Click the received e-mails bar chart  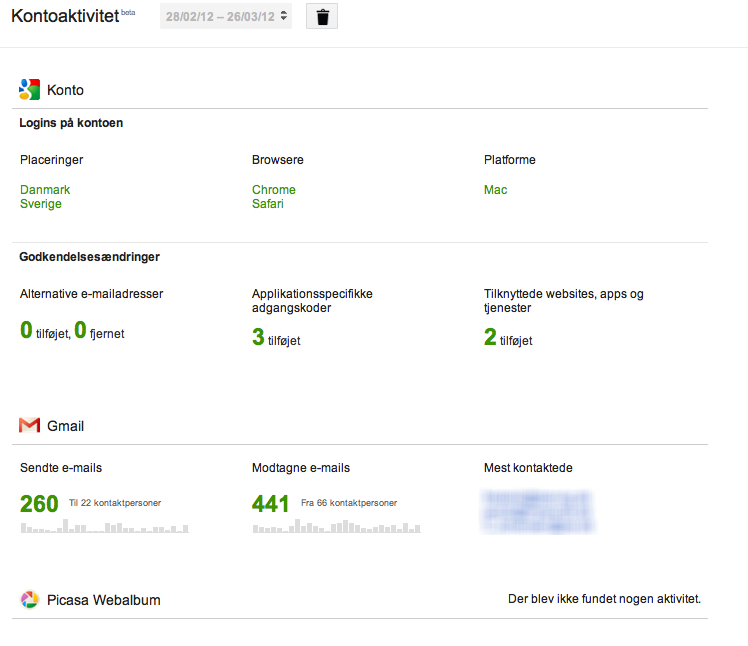click(337, 526)
